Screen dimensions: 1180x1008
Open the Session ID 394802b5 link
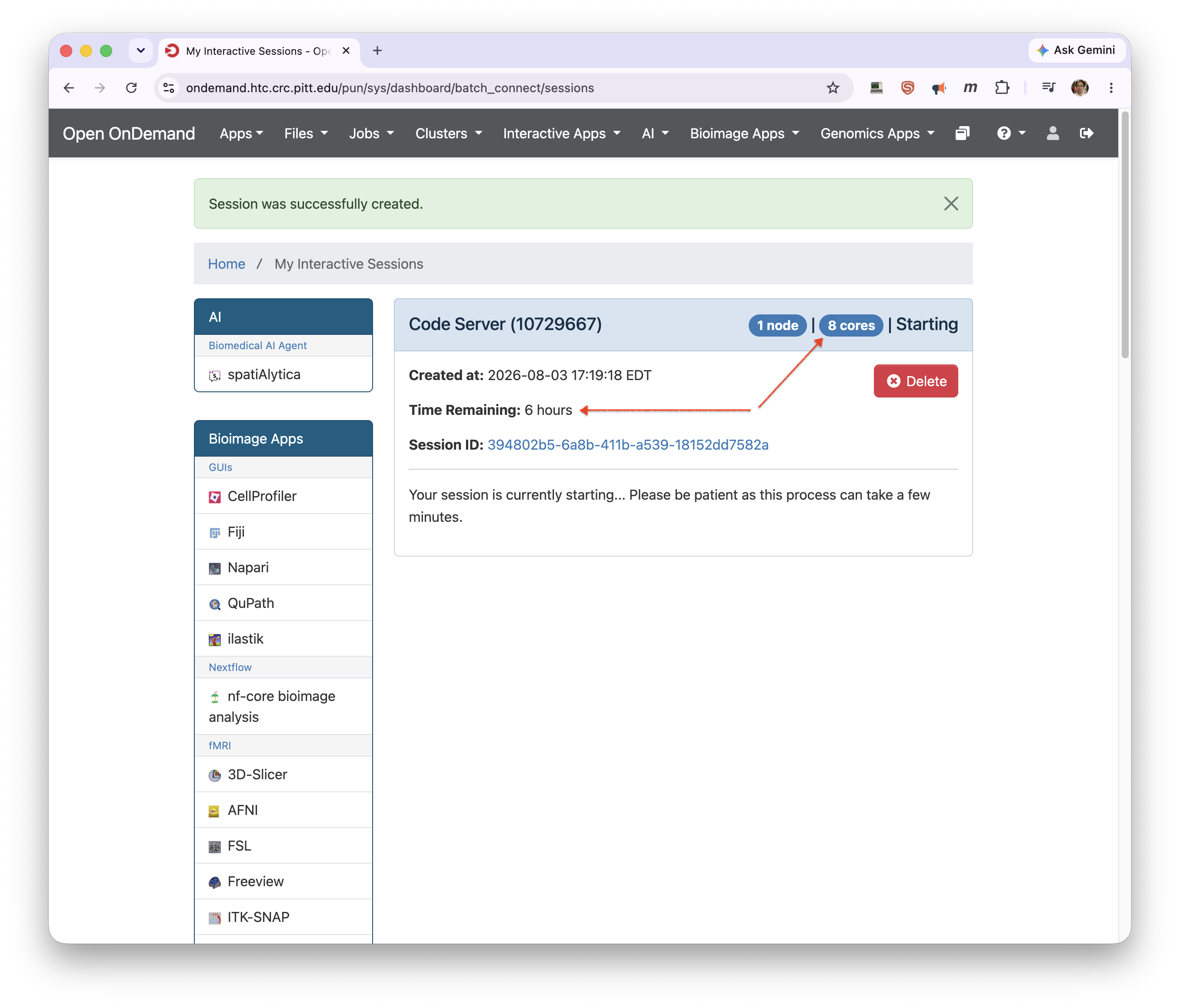tap(627, 445)
